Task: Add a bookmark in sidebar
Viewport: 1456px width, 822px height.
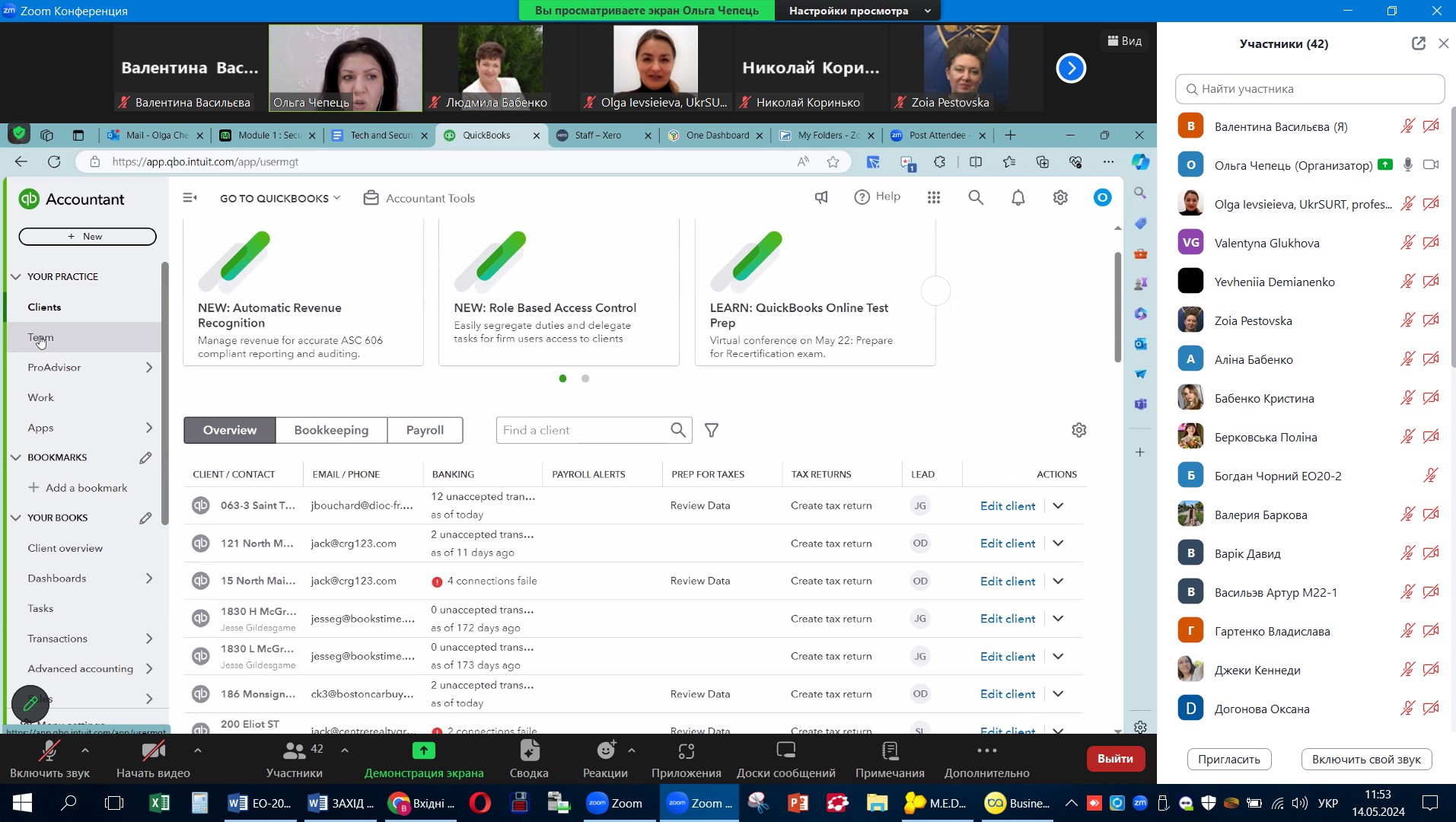Action: coord(78,488)
